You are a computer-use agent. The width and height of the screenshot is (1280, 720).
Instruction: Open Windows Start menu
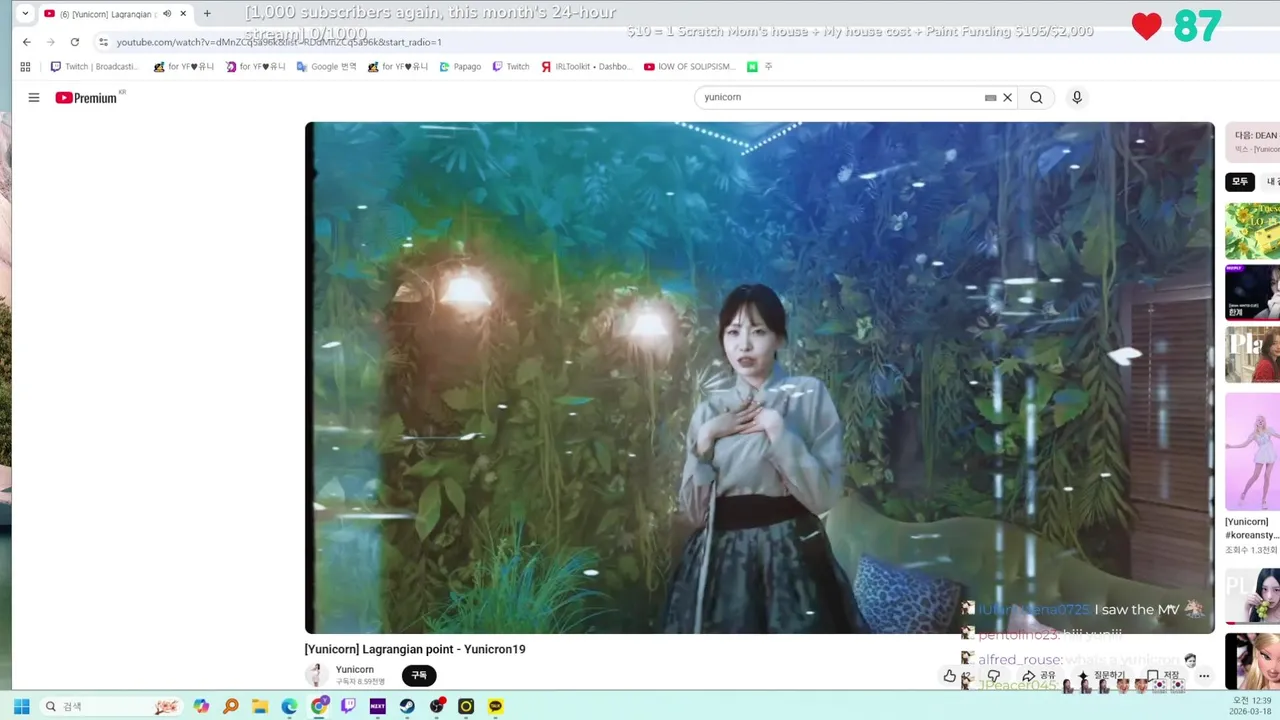tap(21, 706)
